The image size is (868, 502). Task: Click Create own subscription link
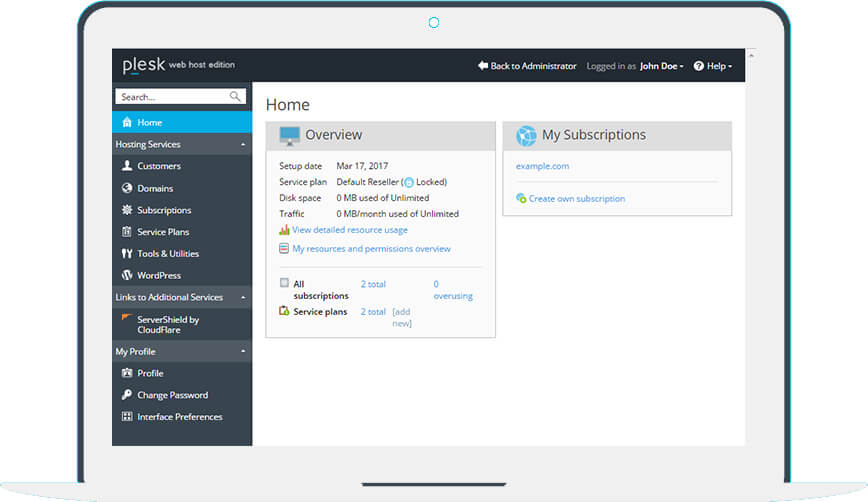[576, 199]
